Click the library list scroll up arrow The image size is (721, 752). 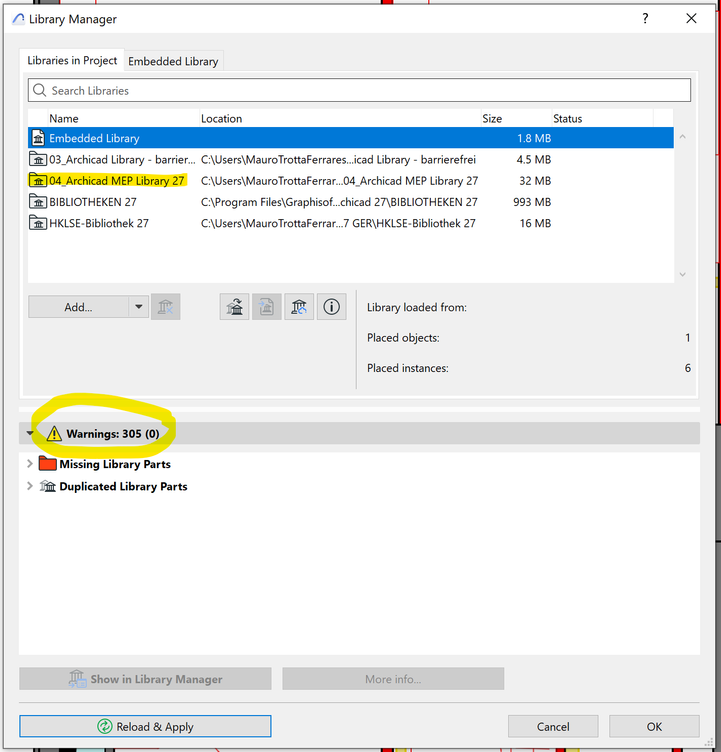point(682,137)
